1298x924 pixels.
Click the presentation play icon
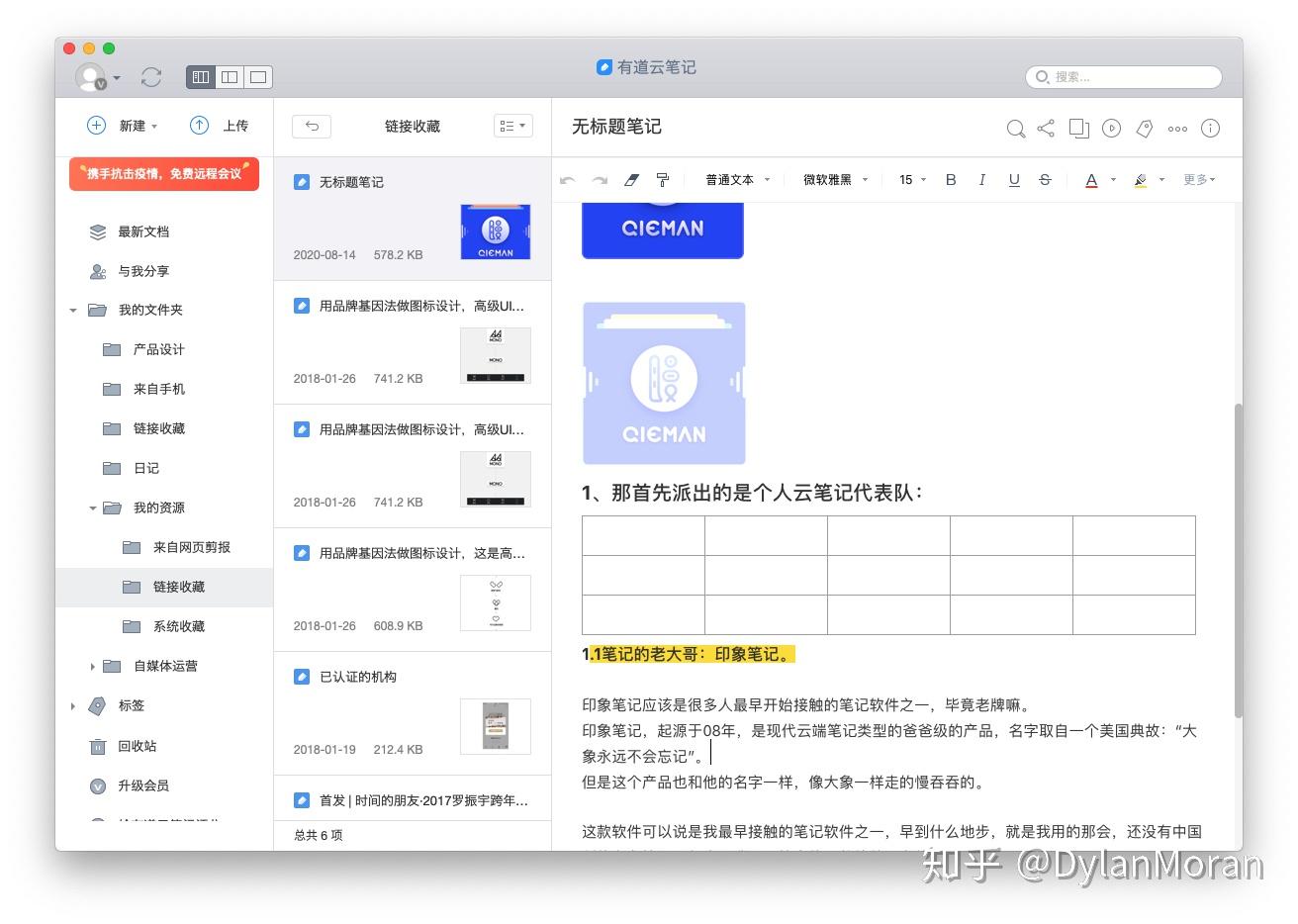pos(1112,129)
